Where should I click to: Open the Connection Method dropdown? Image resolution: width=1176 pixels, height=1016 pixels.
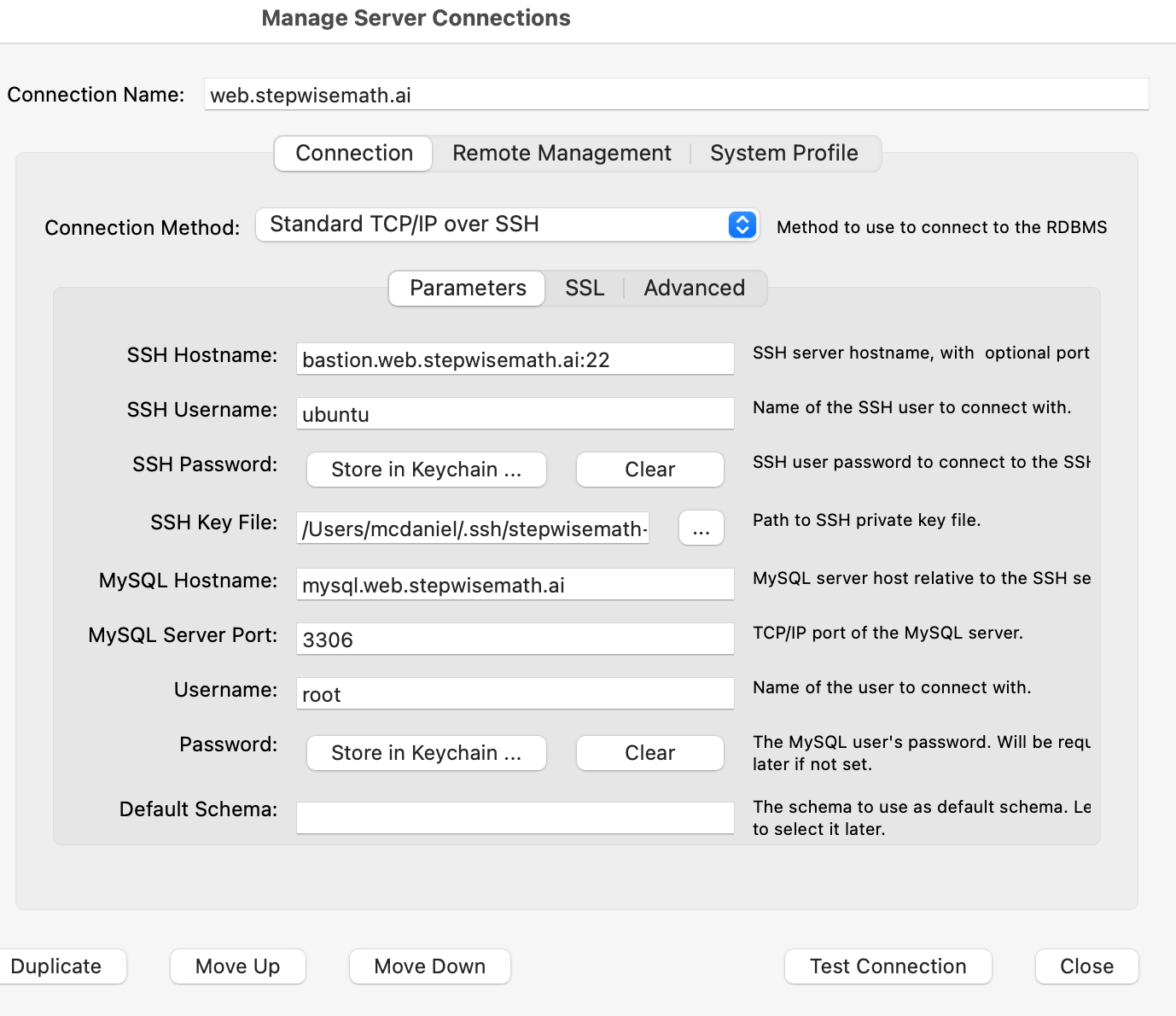(x=507, y=225)
